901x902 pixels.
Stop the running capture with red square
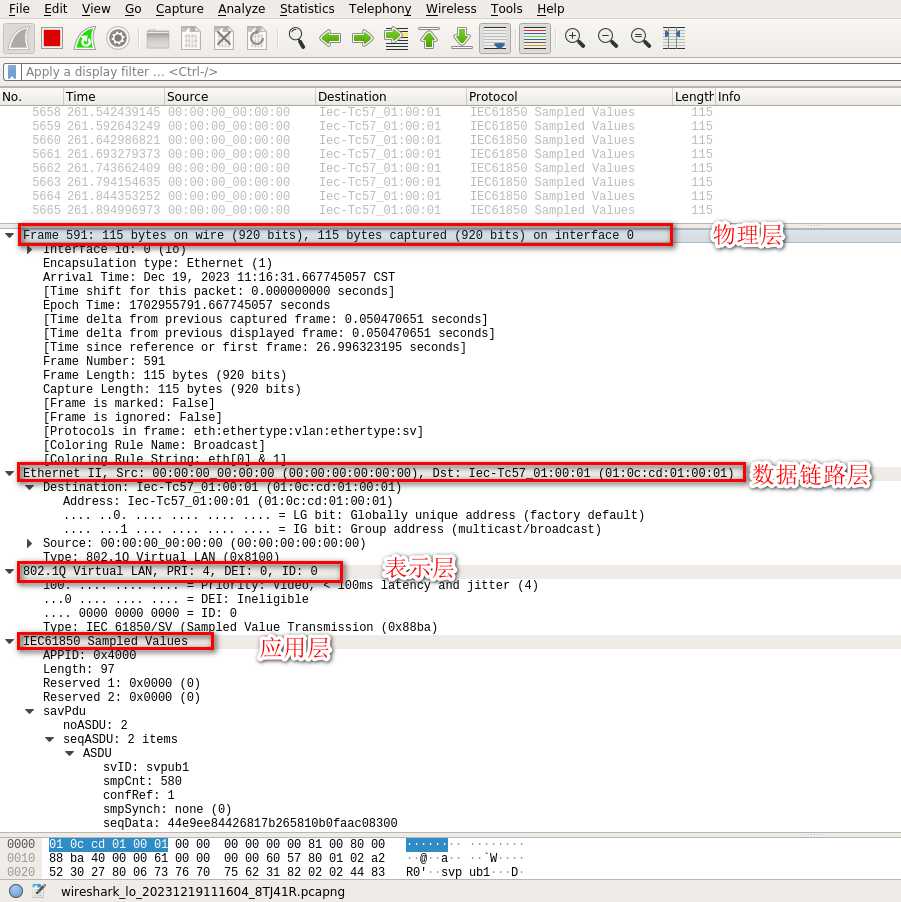52,39
